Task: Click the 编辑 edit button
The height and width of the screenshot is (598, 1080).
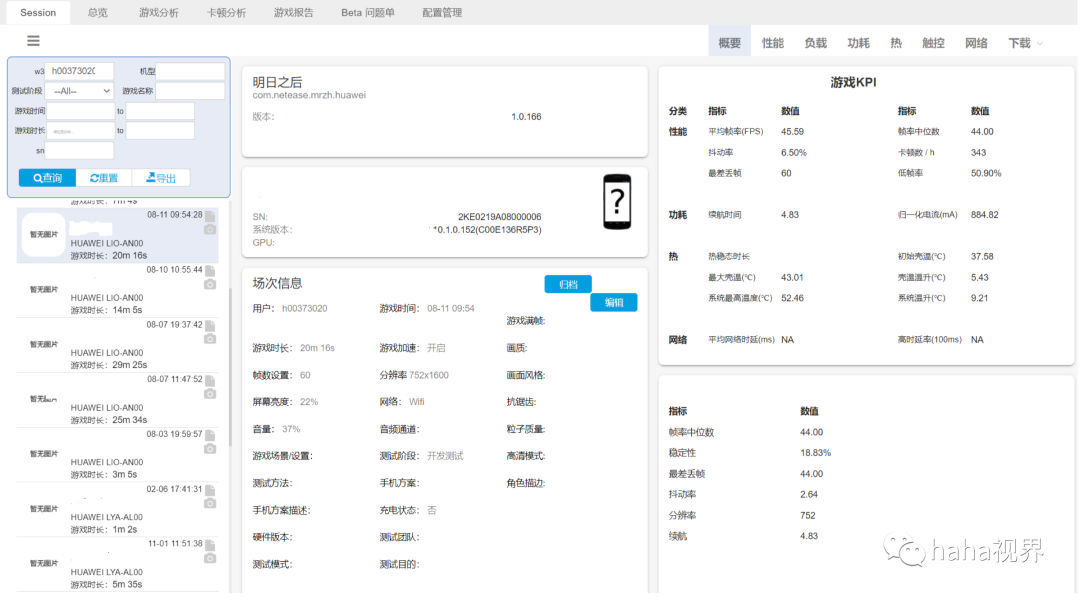Action: 614,302
